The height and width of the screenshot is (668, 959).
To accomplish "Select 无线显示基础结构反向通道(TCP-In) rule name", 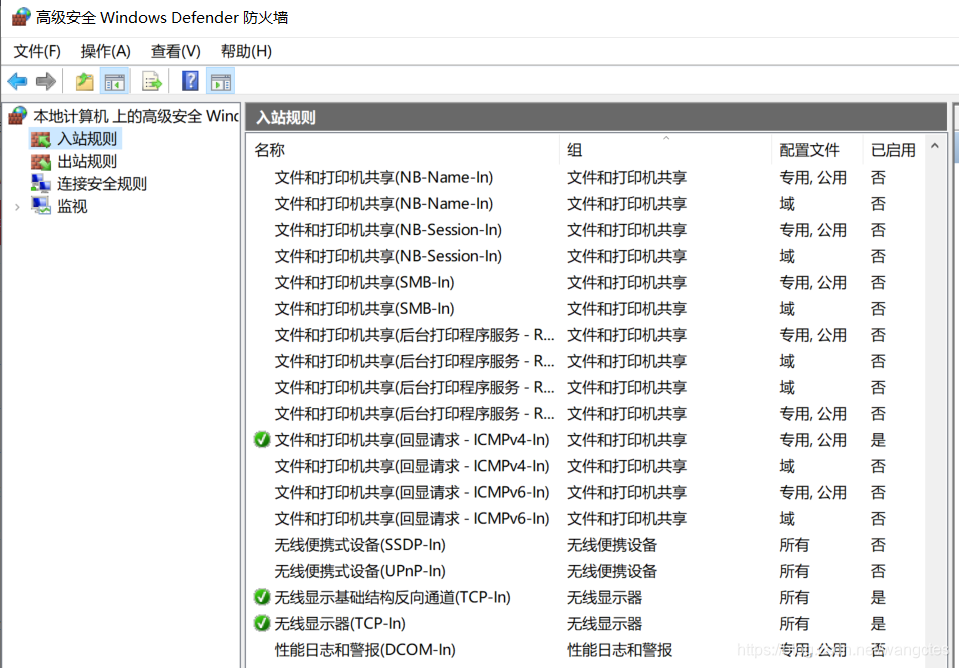I will click(393, 597).
